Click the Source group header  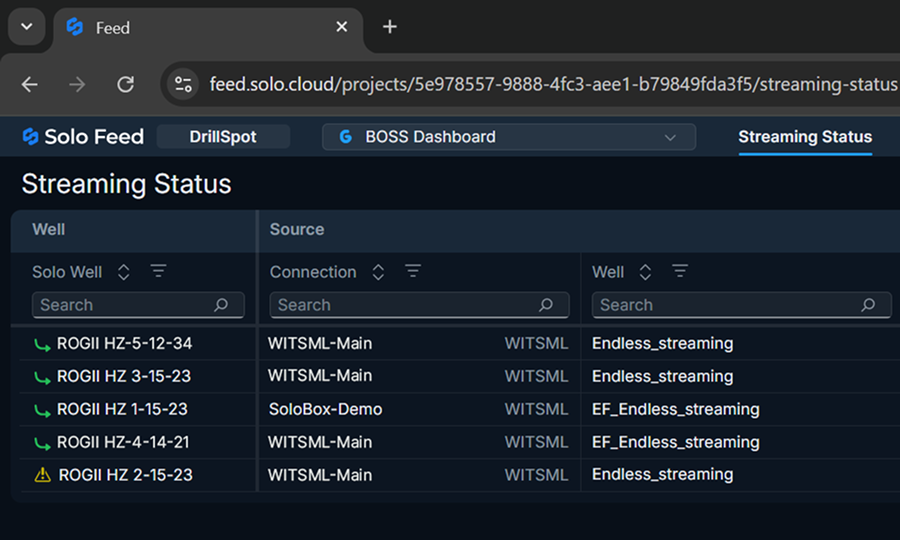pyautogui.click(x=297, y=230)
